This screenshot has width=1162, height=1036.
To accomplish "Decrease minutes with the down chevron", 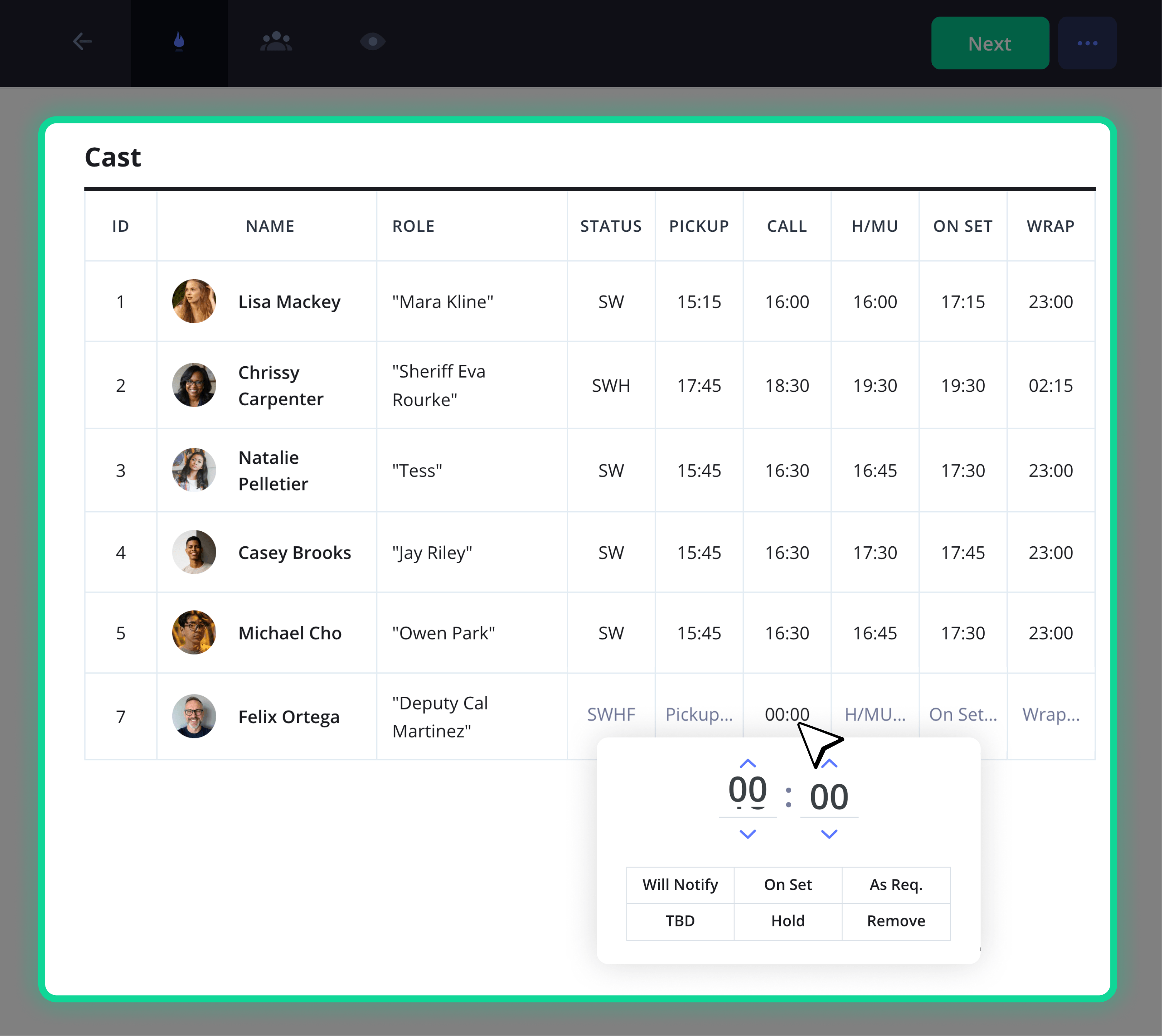I will pos(829,834).
